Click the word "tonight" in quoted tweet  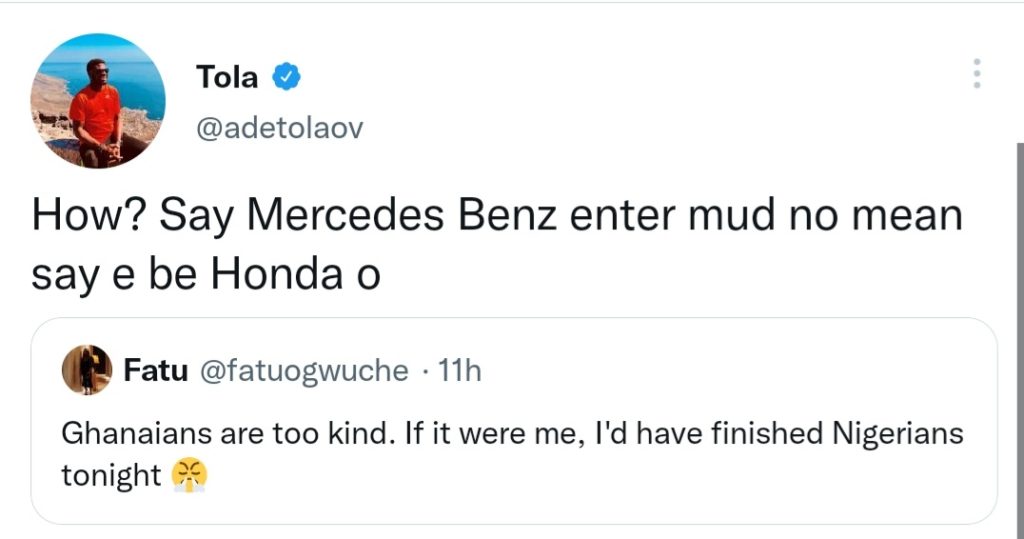click(111, 476)
